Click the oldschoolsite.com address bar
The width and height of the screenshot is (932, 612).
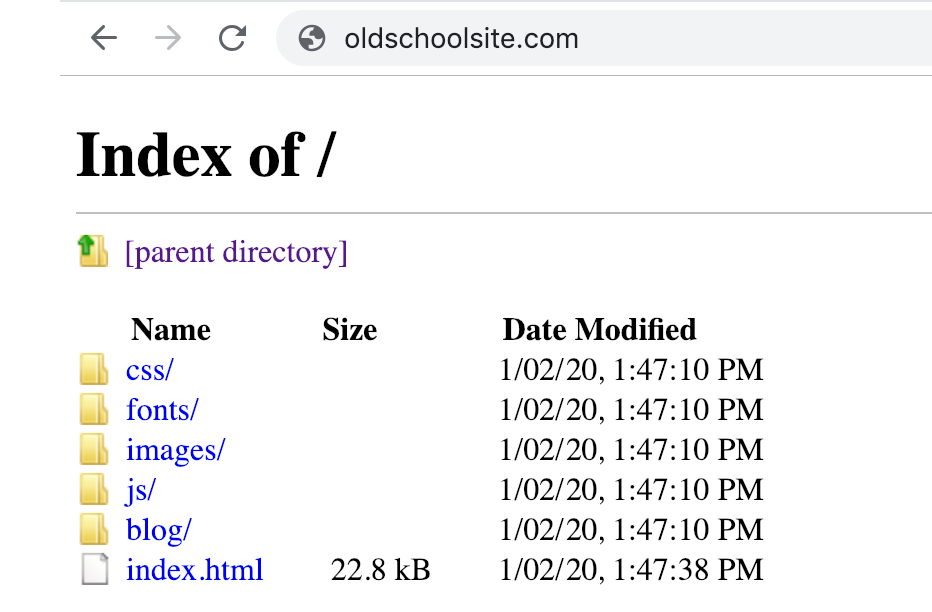[604, 39]
